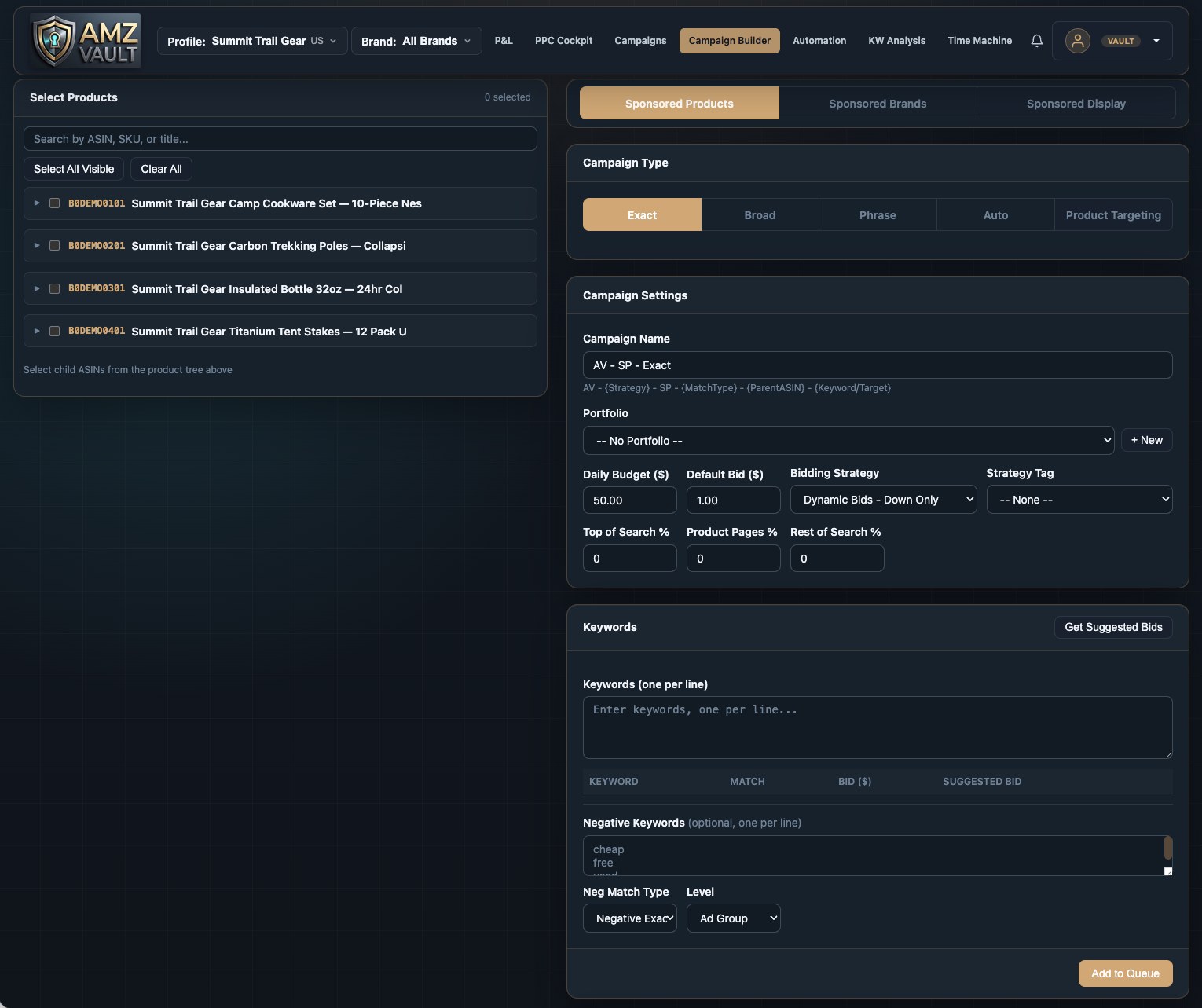Open the Neg Match Type dropdown
Screen dimensions: 1202x1008
coord(629,918)
